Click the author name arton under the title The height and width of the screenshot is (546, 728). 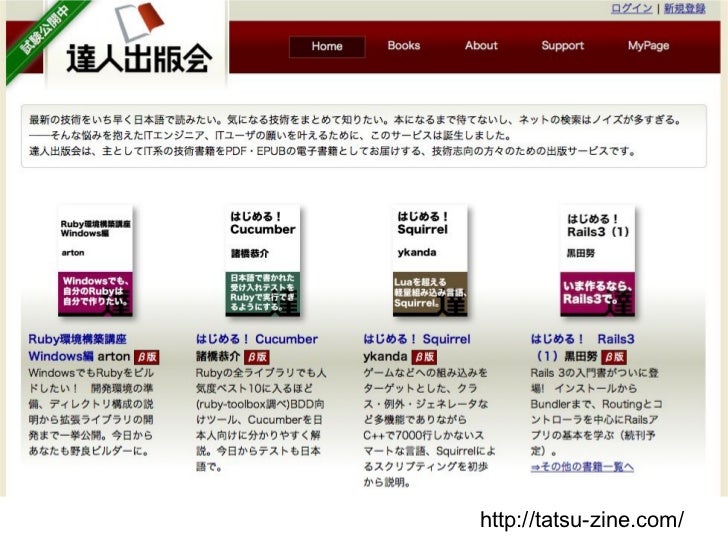114,357
